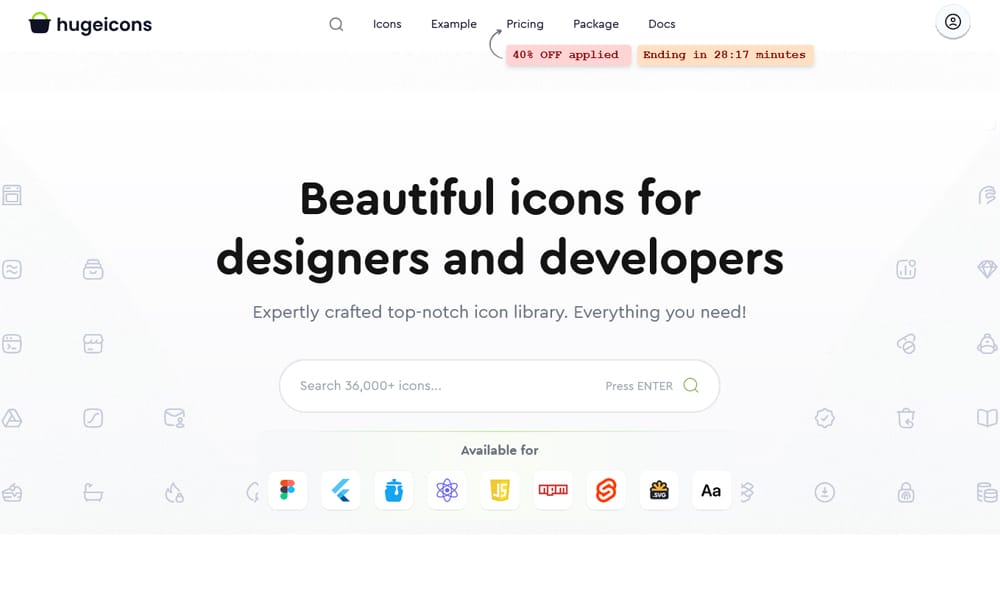
Task: Select the npm package icon
Action: pyautogui.click(x=552, y=490)
